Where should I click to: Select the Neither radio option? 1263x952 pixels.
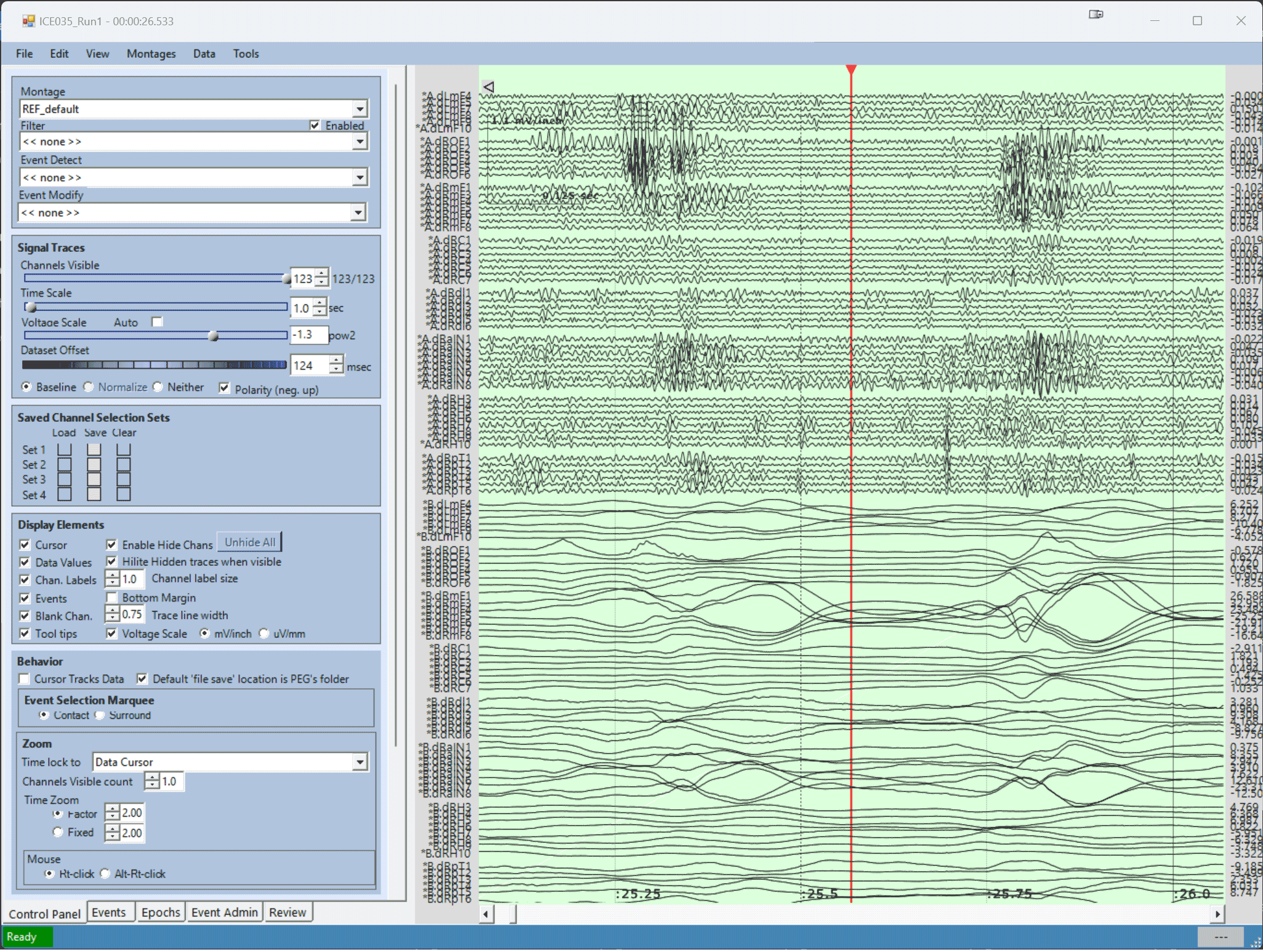[x=158, y=387]
